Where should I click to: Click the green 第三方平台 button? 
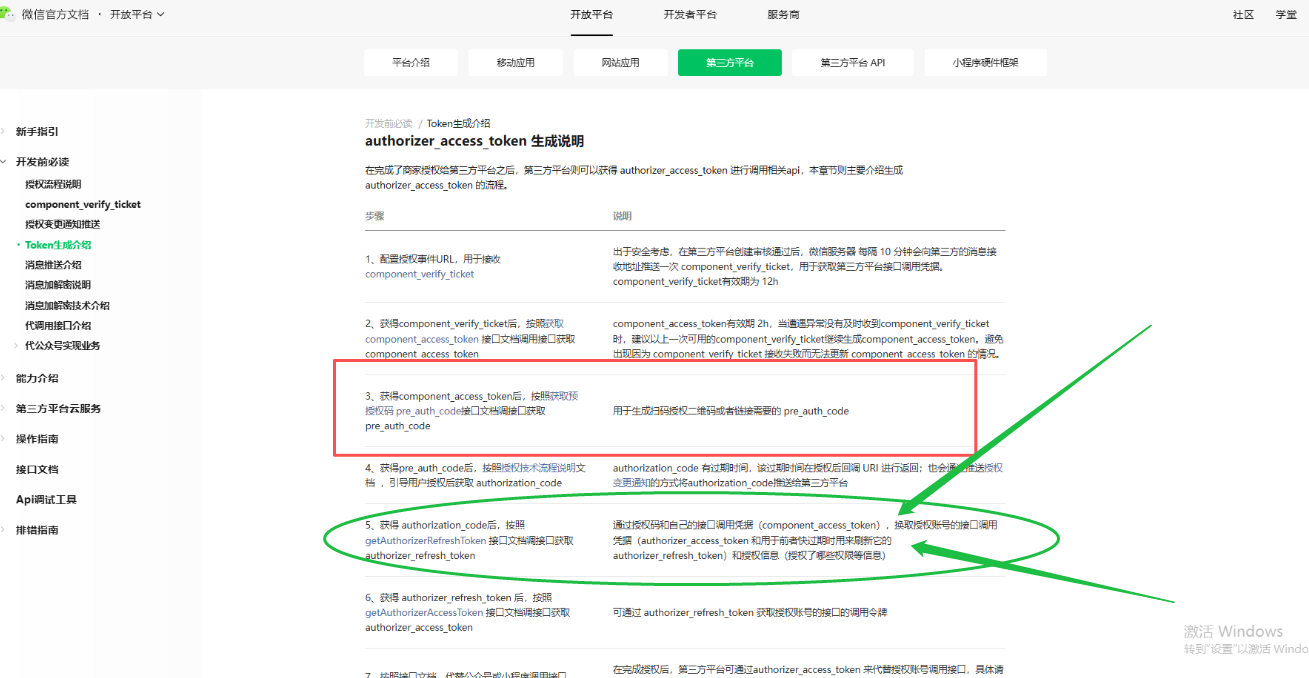(x=730, y=62)
